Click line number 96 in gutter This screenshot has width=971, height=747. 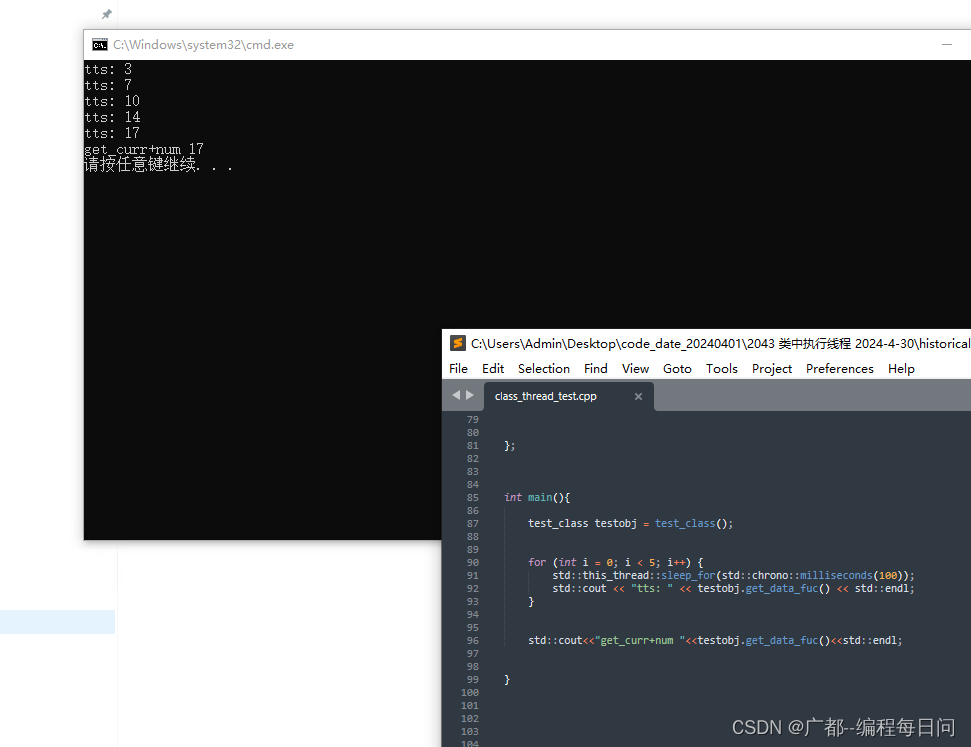(x=472, y=640)
